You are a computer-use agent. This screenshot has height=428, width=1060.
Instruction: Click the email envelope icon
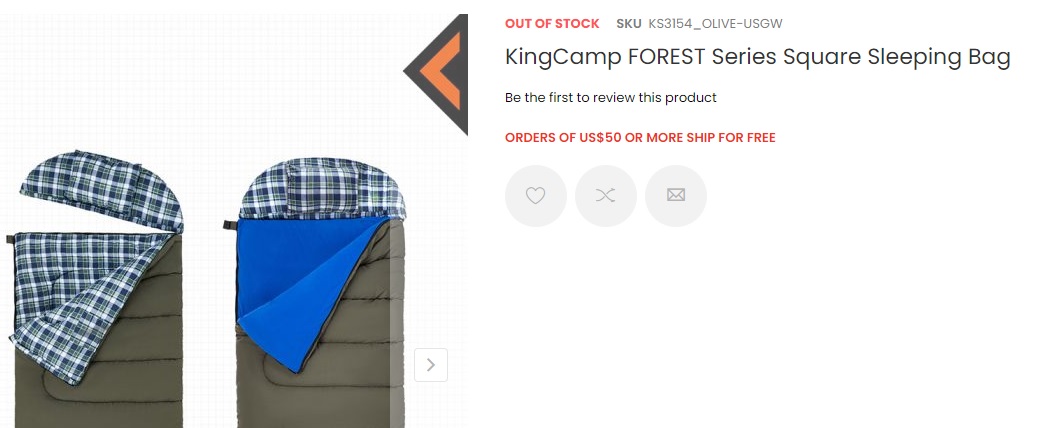[x=676, y=196]
